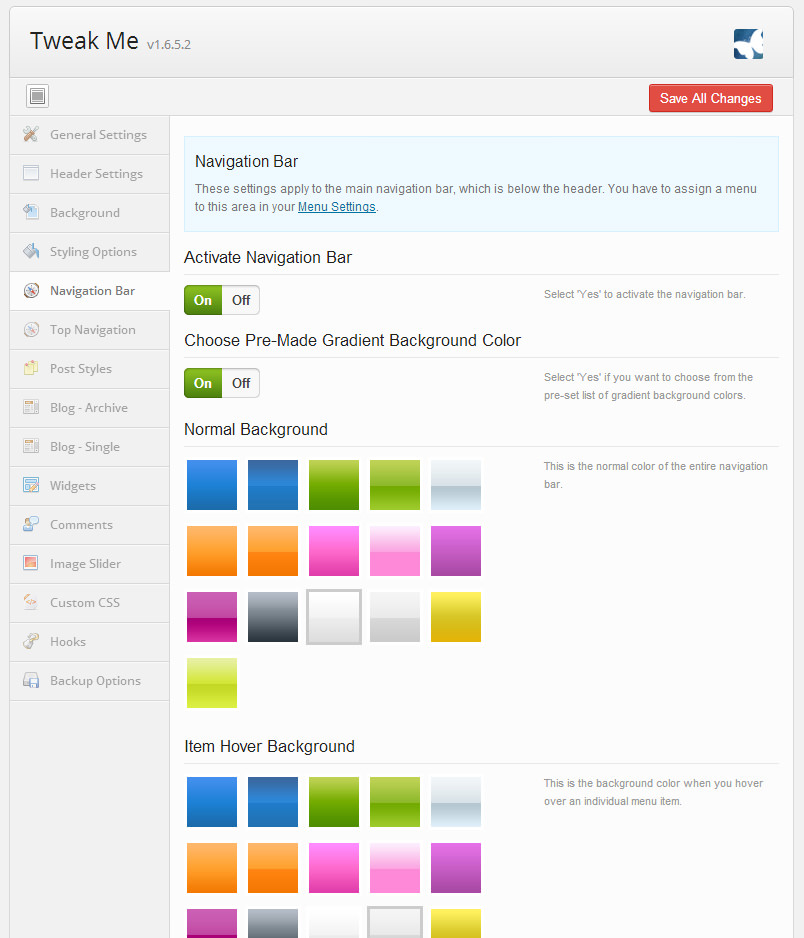Click the General Settings tools icon
The width and height of the screenshot is (804, 938).
31,135
